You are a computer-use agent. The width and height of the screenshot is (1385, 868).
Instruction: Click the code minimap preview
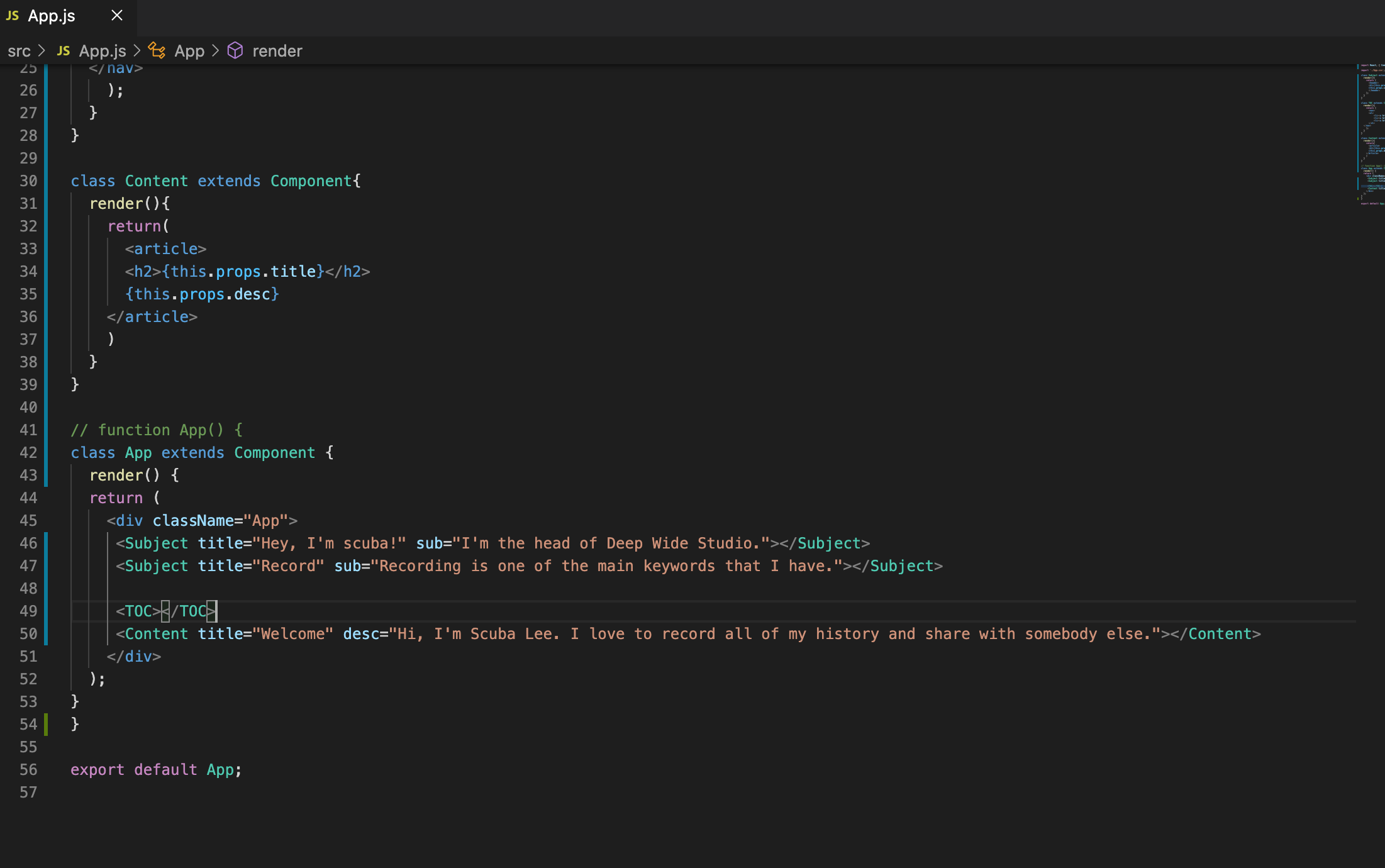tap(1370, 133)
